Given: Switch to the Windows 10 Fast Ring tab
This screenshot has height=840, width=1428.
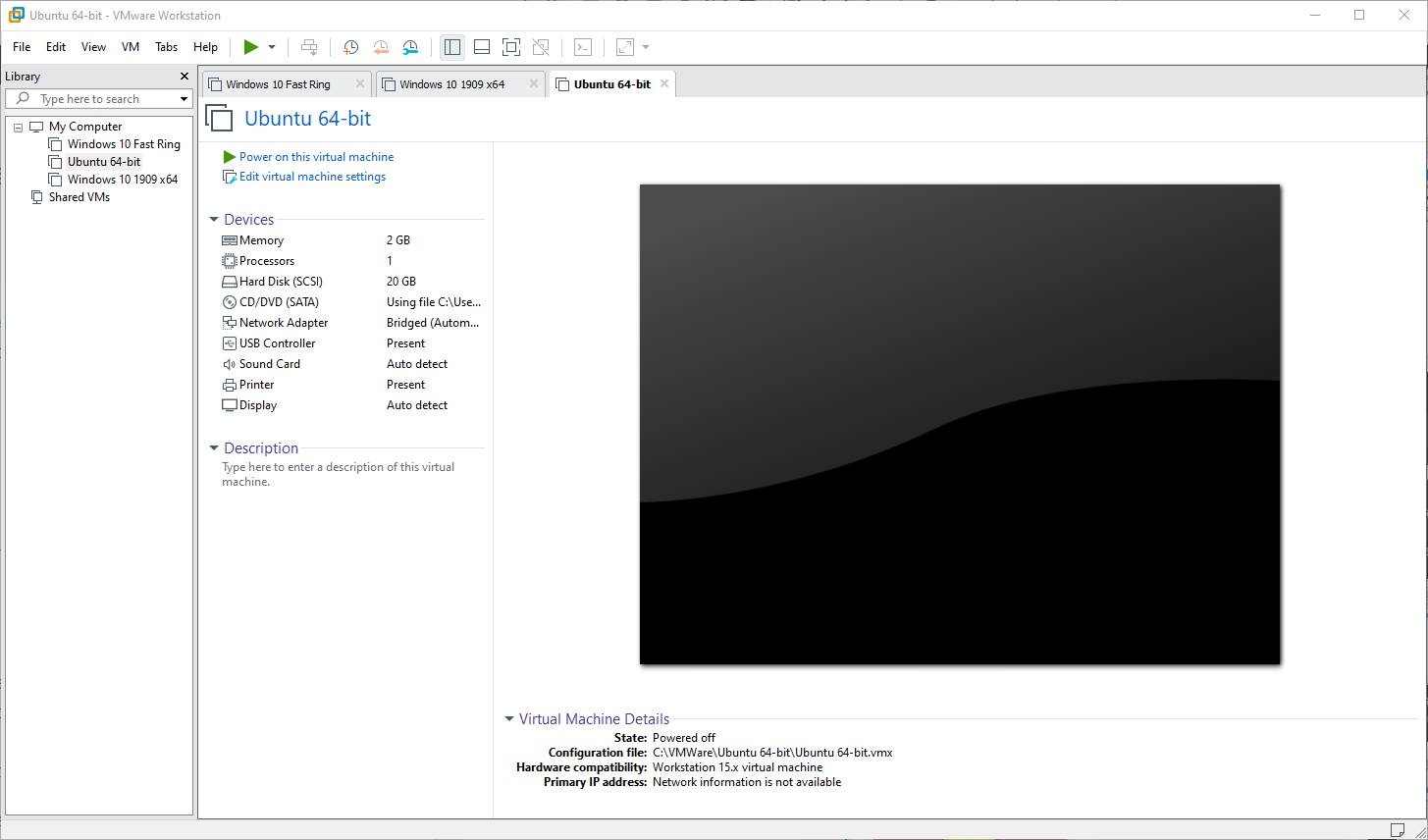Looking at the screenshot, I should click(278, 84).
